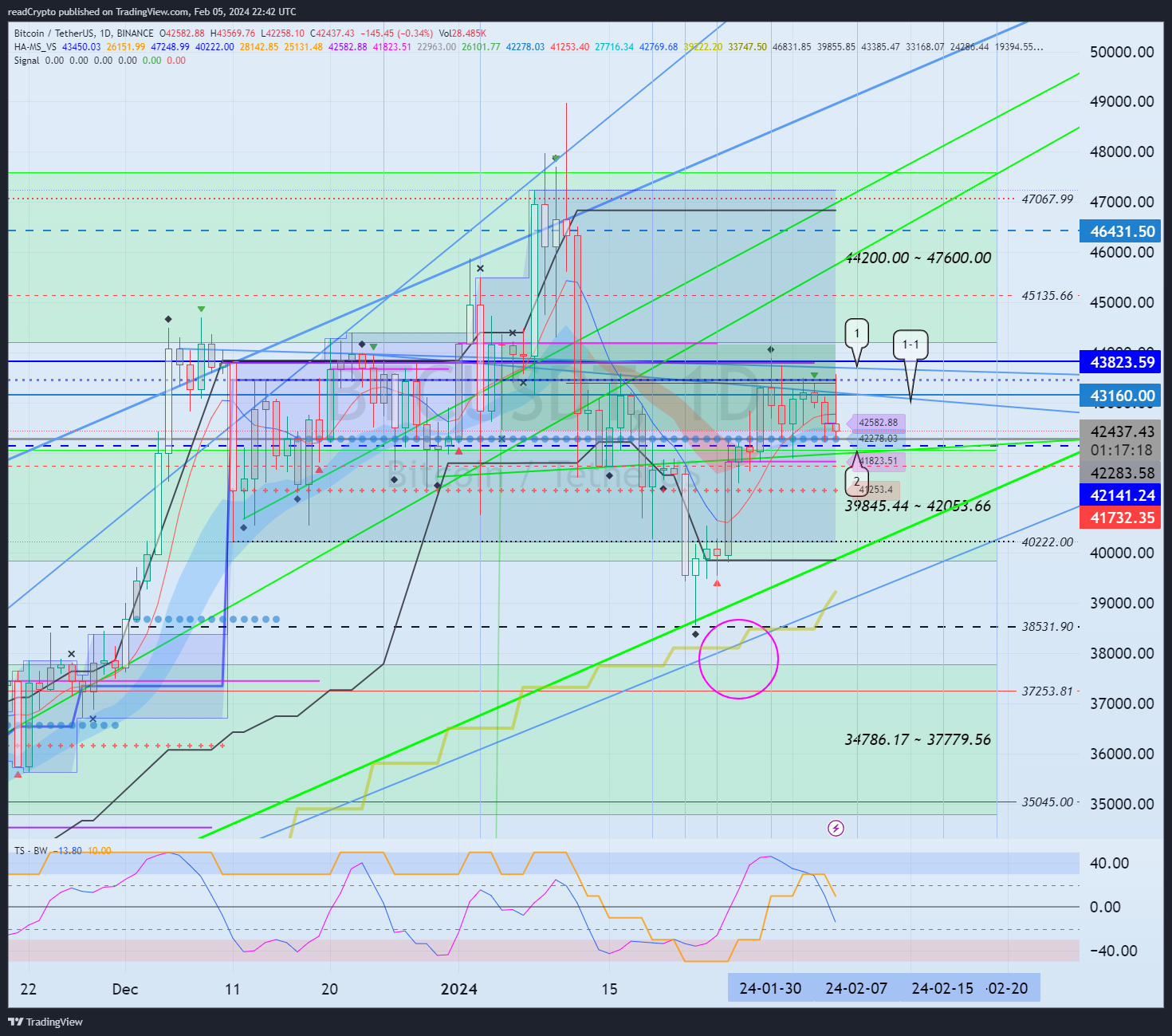Click the -40.00 oscillator scale value
Screen dimensions: 1172x1036
coord(1114,951)
